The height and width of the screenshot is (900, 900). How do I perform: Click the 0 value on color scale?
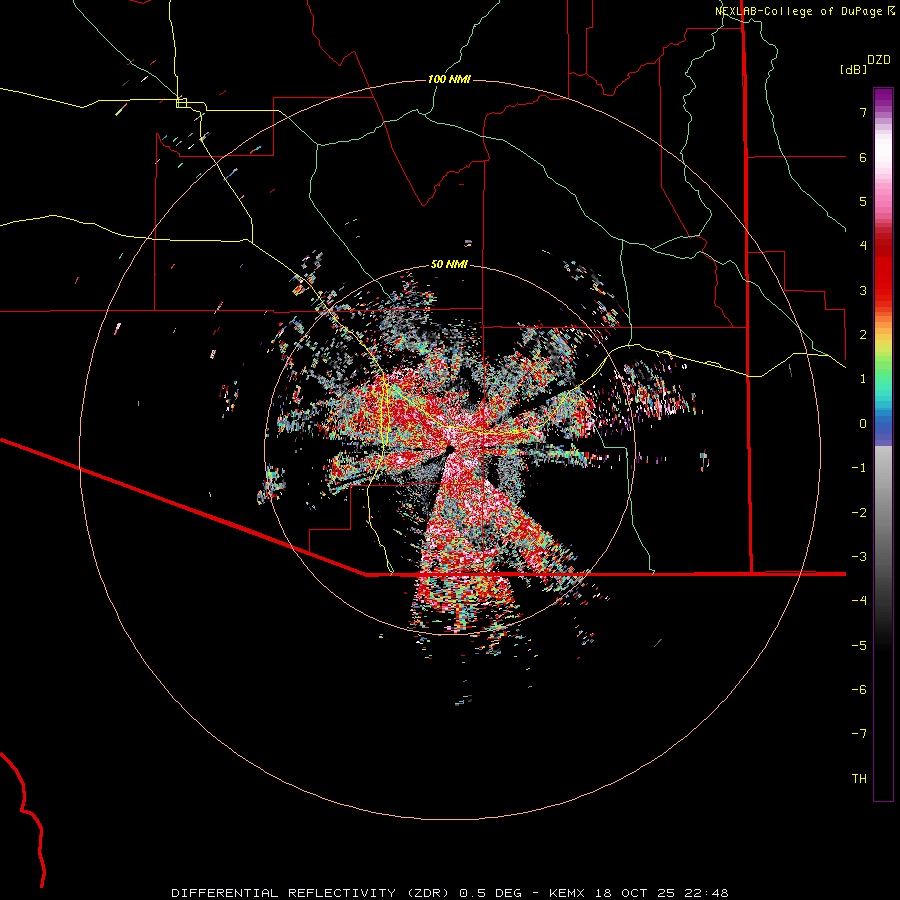tap(863, 424)
